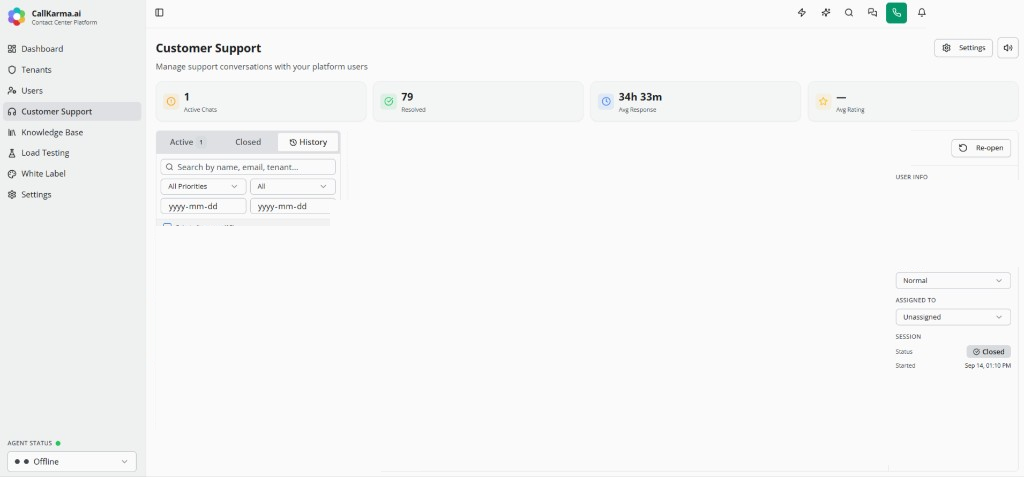
Task: Click the green phone dialer button
Action: tap(896, 12)
